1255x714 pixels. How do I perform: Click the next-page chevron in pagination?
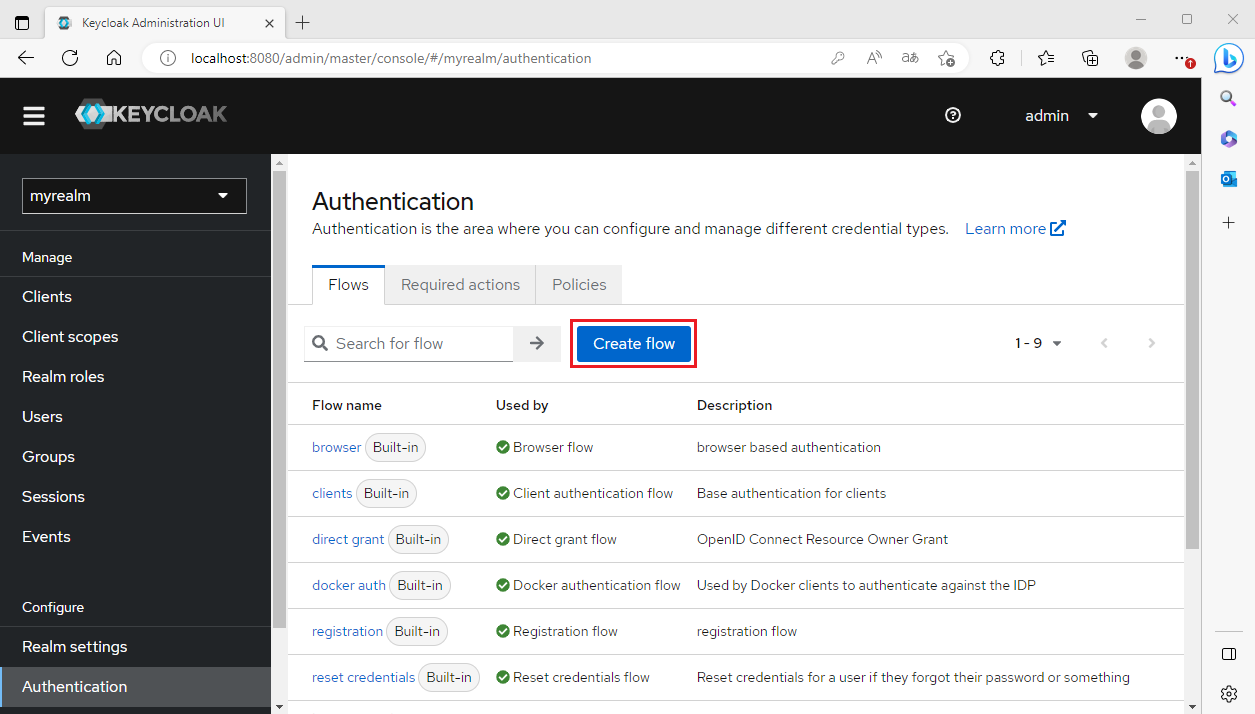coord(1151,343)
